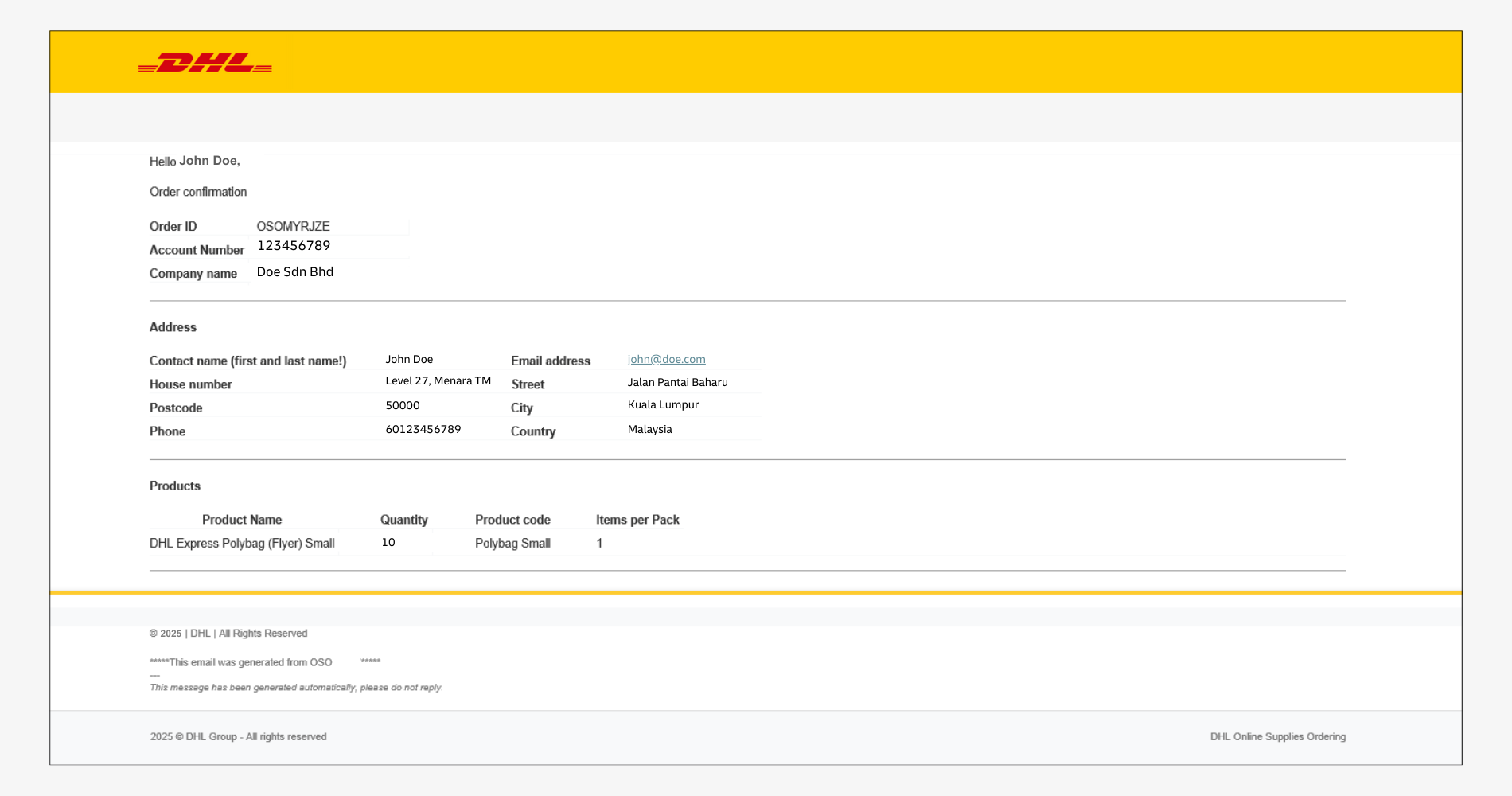The image size is (1512, 796).
Task: Click postcode value 50000
Action: point(403,405)
